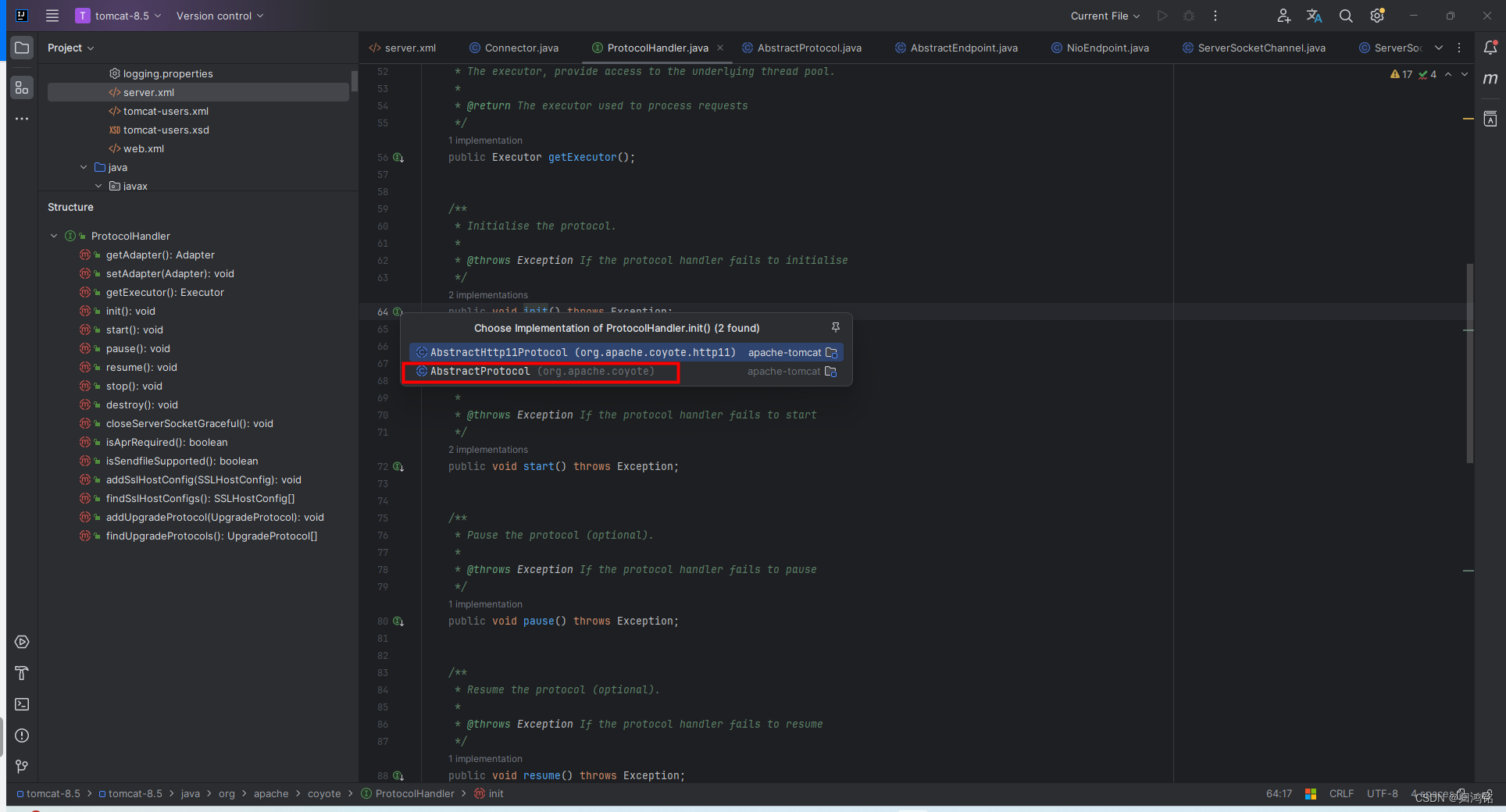Open Notifications bell on right bar
This screenshot has height=812, width=1506.
point(1490,48)
